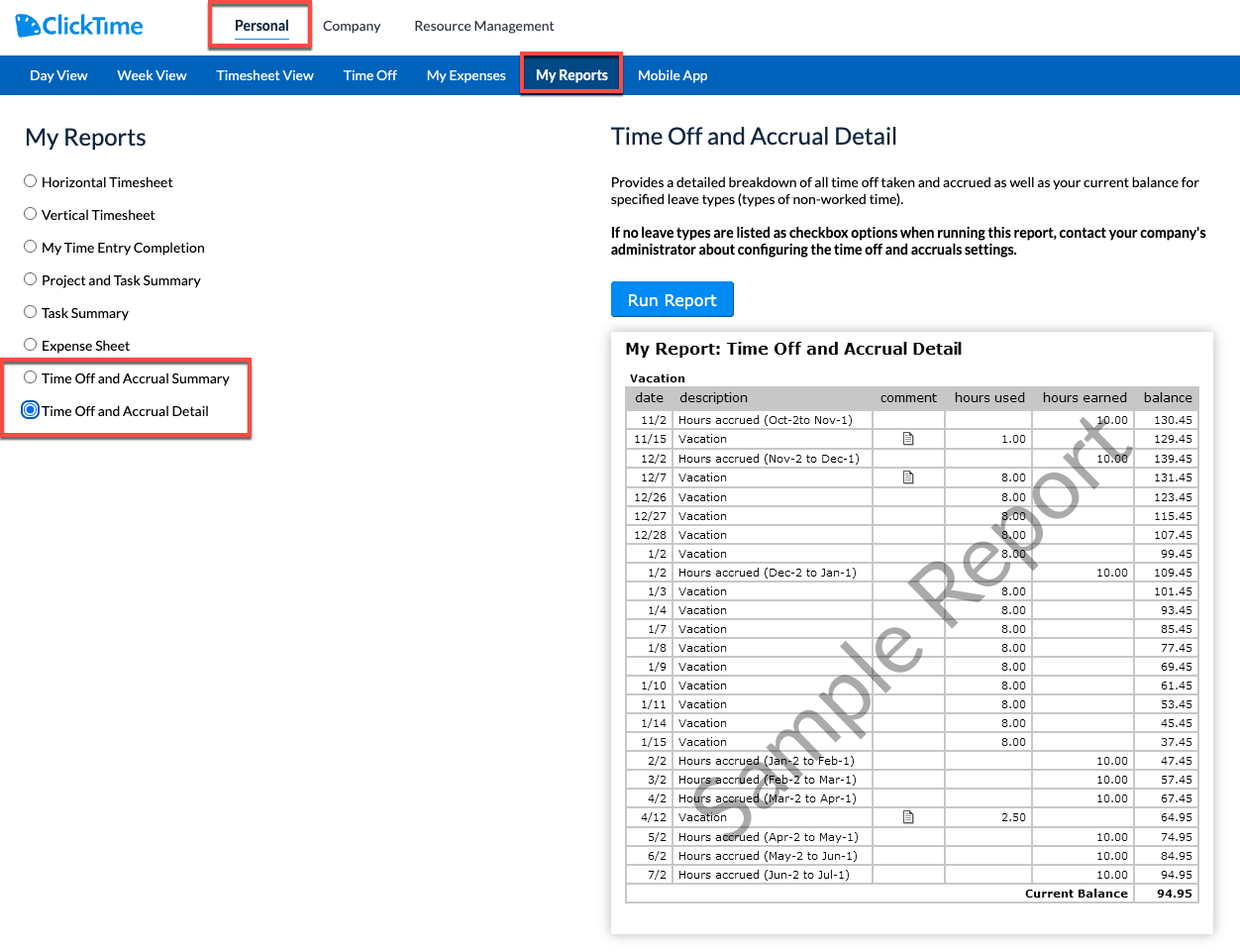The height and width of the screenshot is (952, 1240).
Task: Switch to Timesheet View
Action: point(264,75)
